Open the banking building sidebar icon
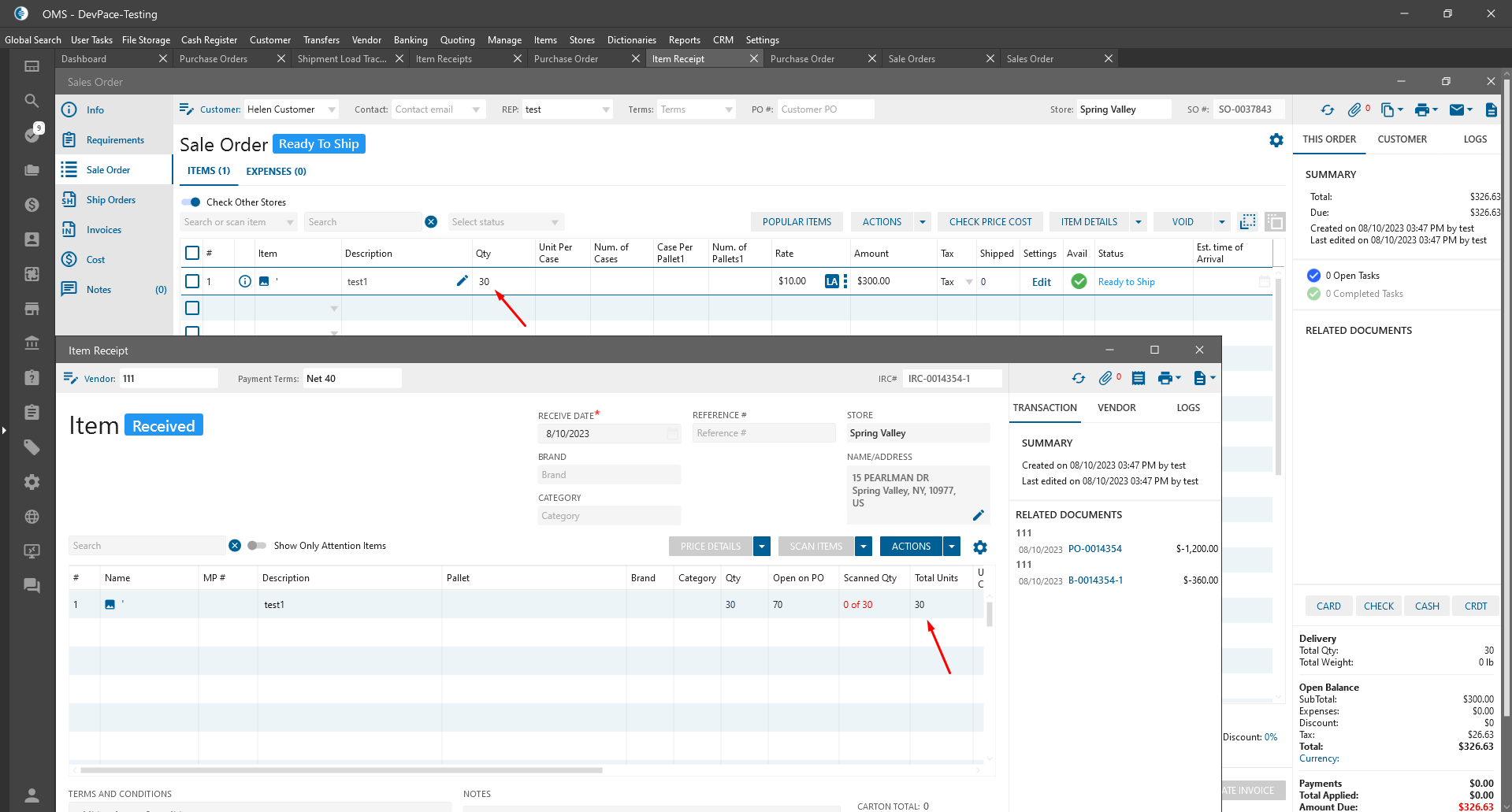Screen dimensions: 1512x812 click(x=32, y=343)
